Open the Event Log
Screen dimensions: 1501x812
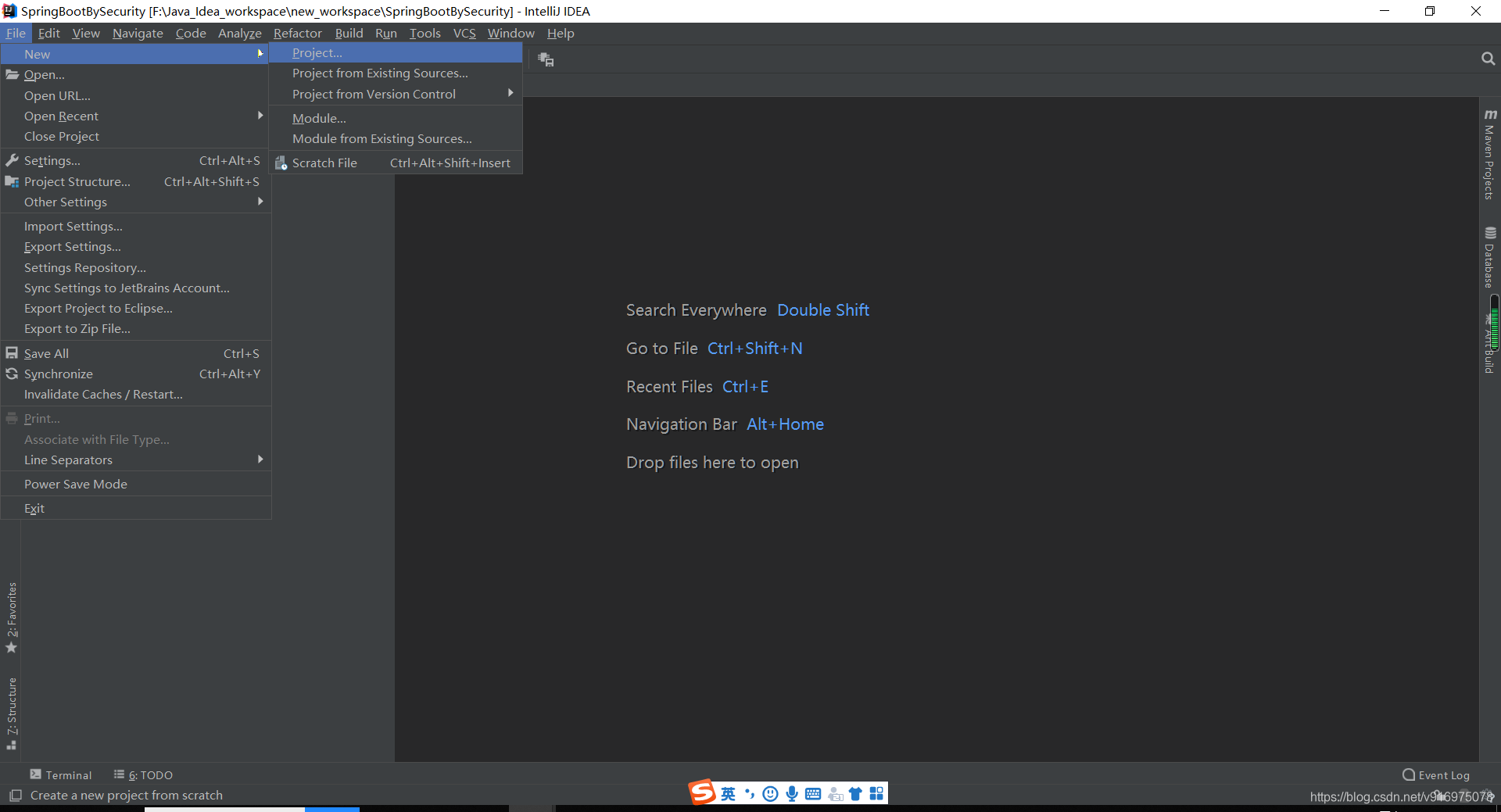click(x=1436, y=774)
